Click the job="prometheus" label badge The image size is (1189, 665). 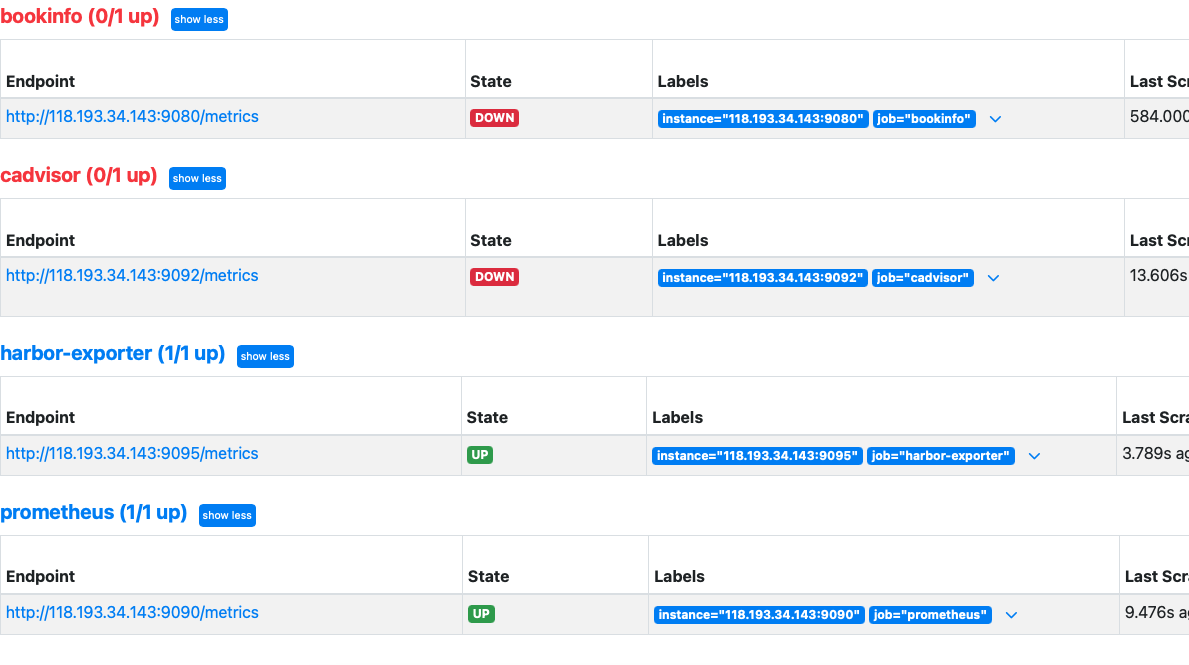click(x=930, y=615)
